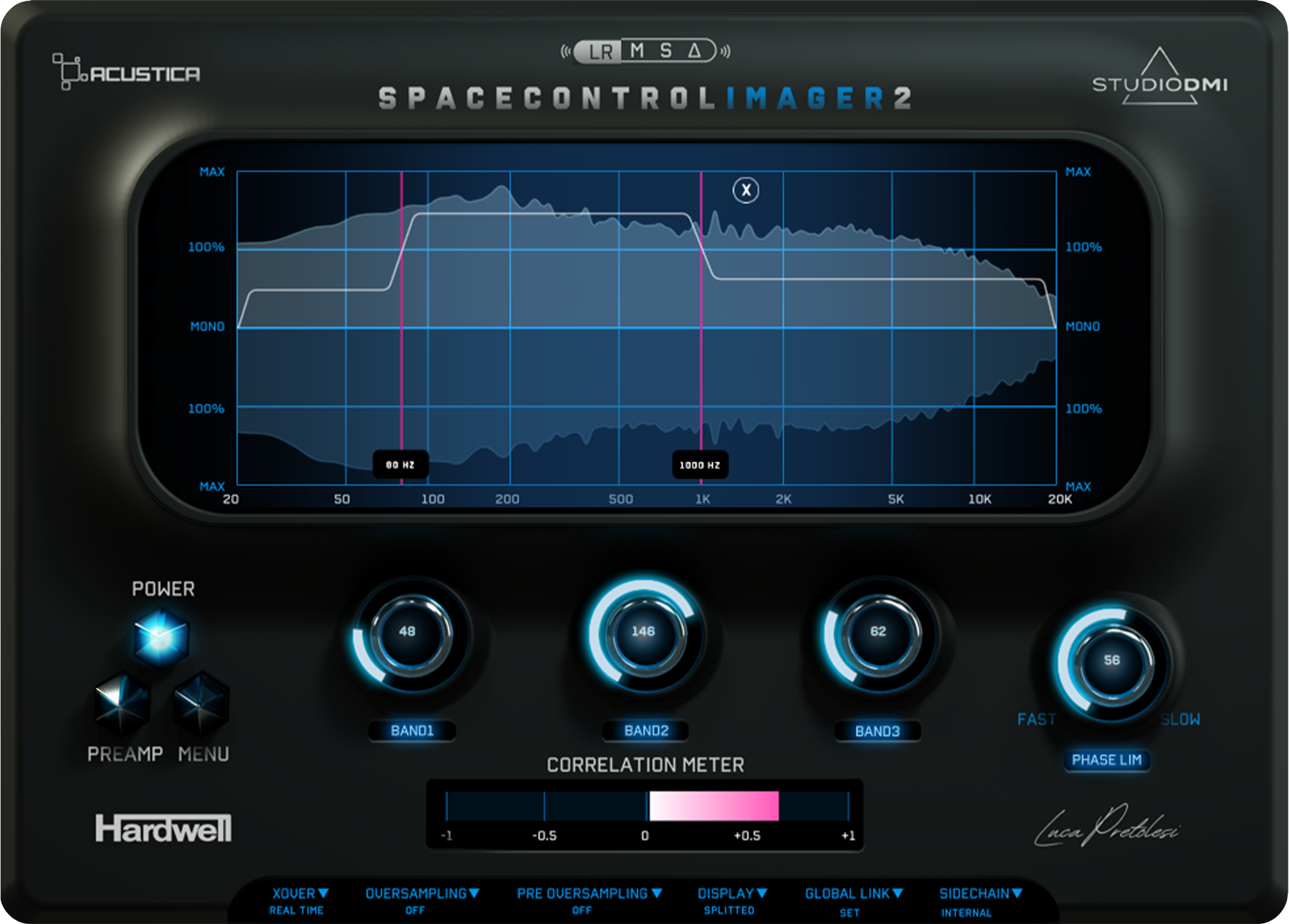Click the REAL TIME value under XOVER
The image size is (1289, 924).
(296, 910)
